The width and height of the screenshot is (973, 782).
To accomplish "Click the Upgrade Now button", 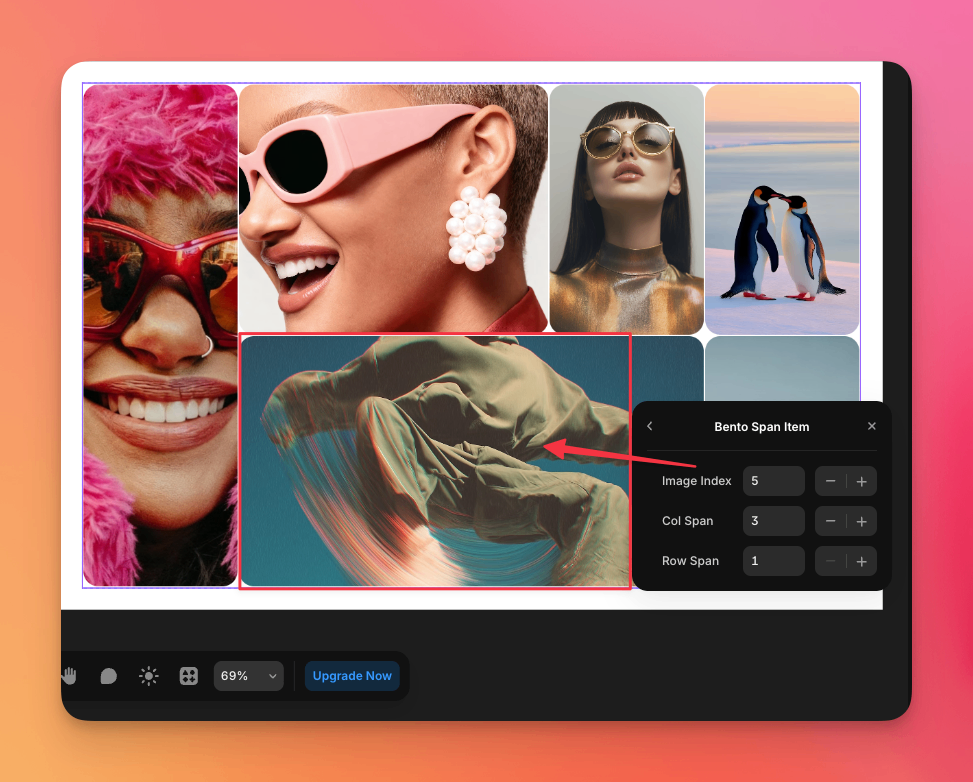I will tap(352, 676).
